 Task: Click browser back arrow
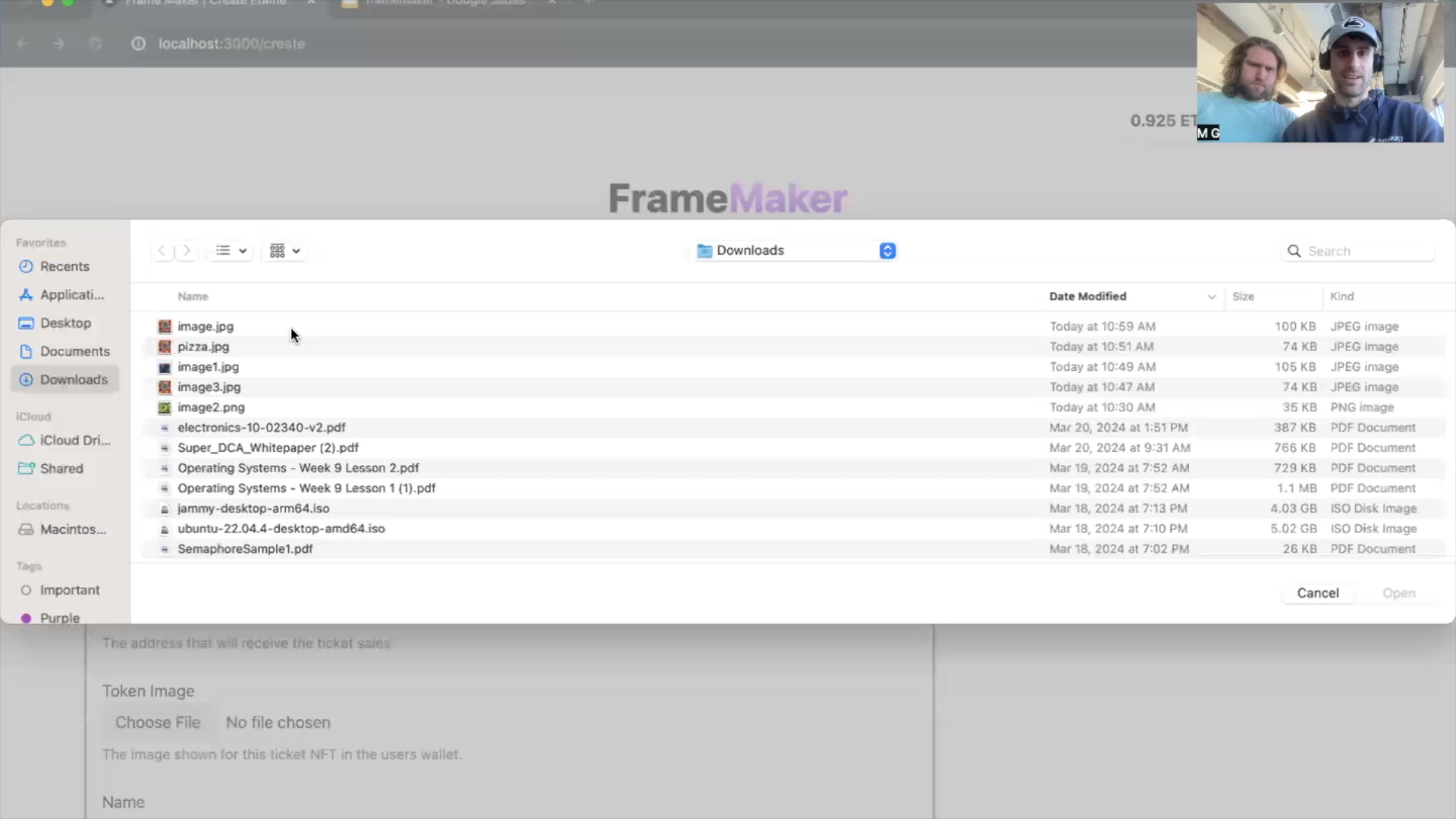point(23,43)
